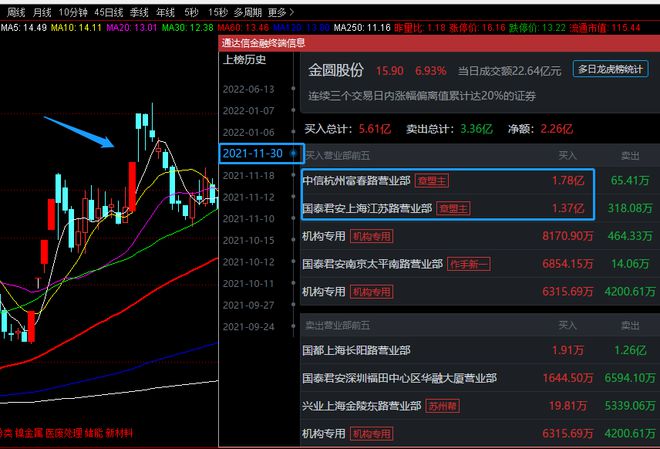Viewport: 660px width, 449px height.
Task: Select history date 2021-09-24
Action: (x=248, y=327)
